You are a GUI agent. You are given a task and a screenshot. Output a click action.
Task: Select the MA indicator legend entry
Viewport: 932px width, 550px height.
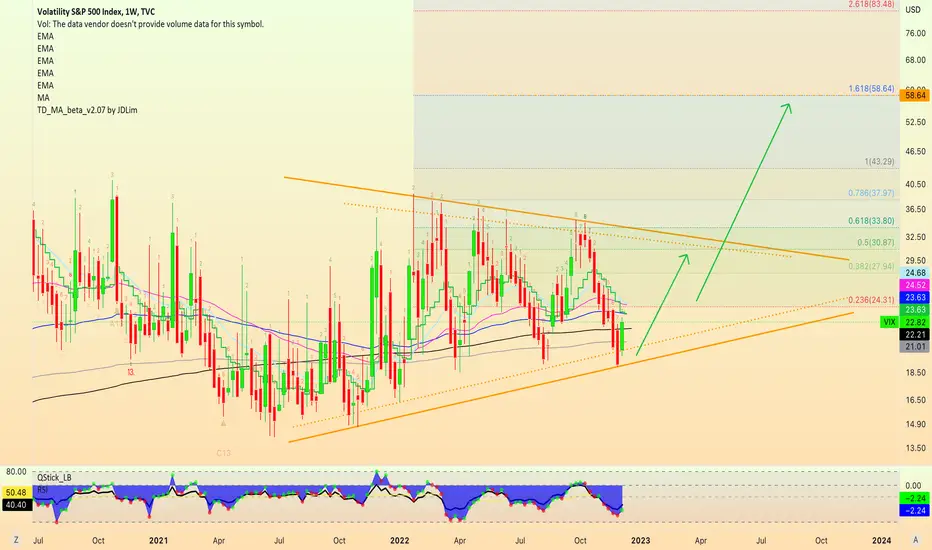(x=43, y=98)
